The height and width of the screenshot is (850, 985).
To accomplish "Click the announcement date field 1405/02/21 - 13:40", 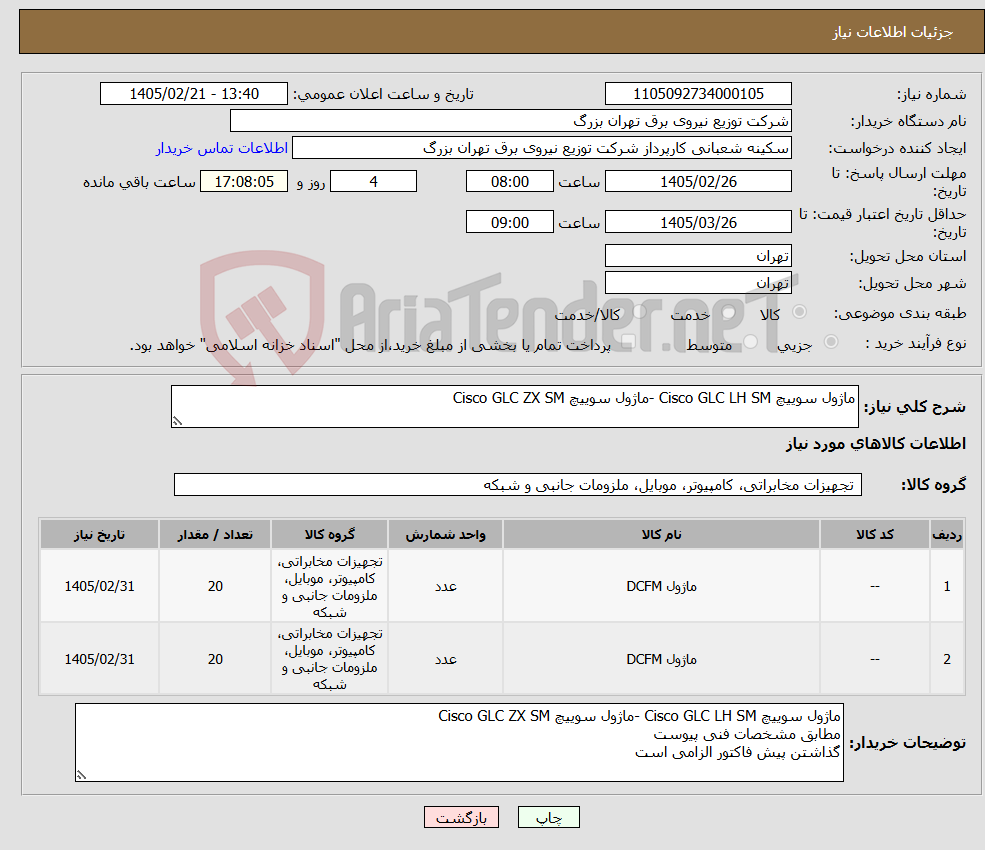I will 193,94.
